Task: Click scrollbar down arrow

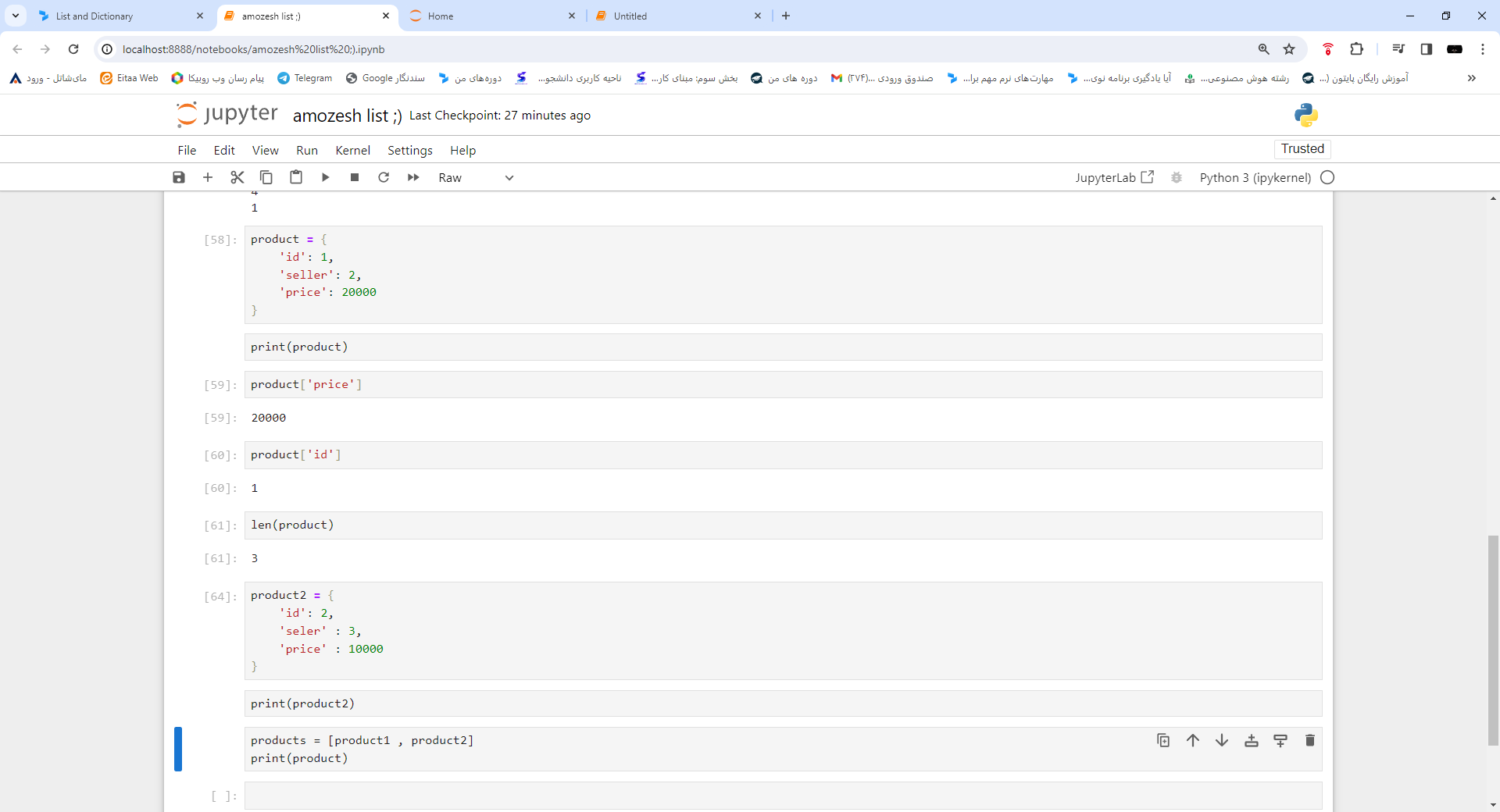Action: tap(1493, 805)
